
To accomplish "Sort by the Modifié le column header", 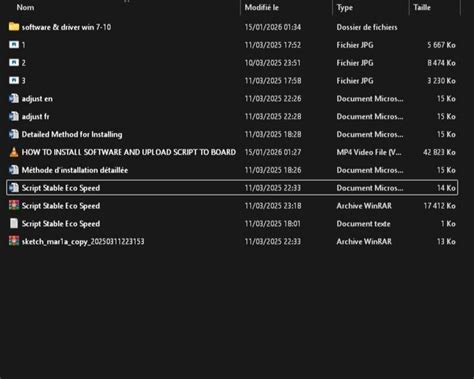I will tap(262, 7).
